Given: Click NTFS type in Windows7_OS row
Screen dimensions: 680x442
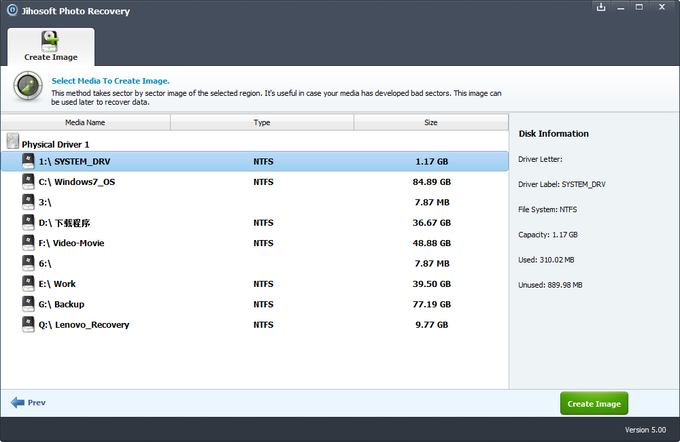Looking at the screenshot, I should [x=263, y=182].
